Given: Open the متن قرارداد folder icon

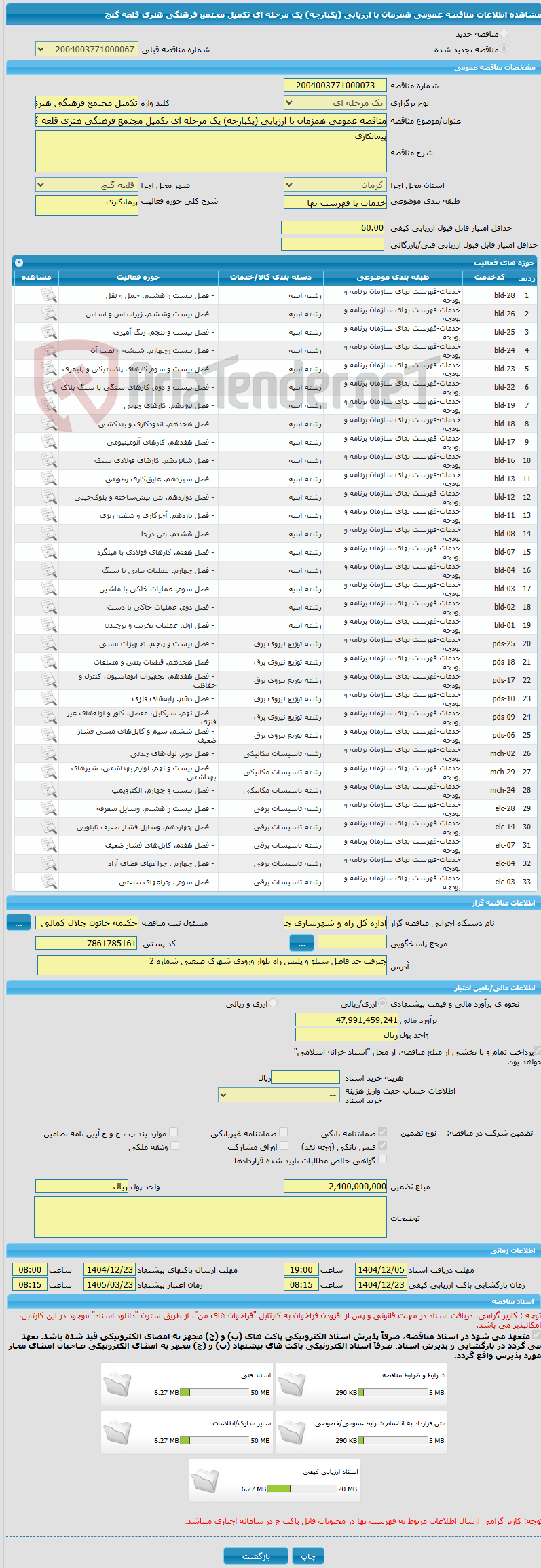Looking at the screenshot, I should (292, 1432).
